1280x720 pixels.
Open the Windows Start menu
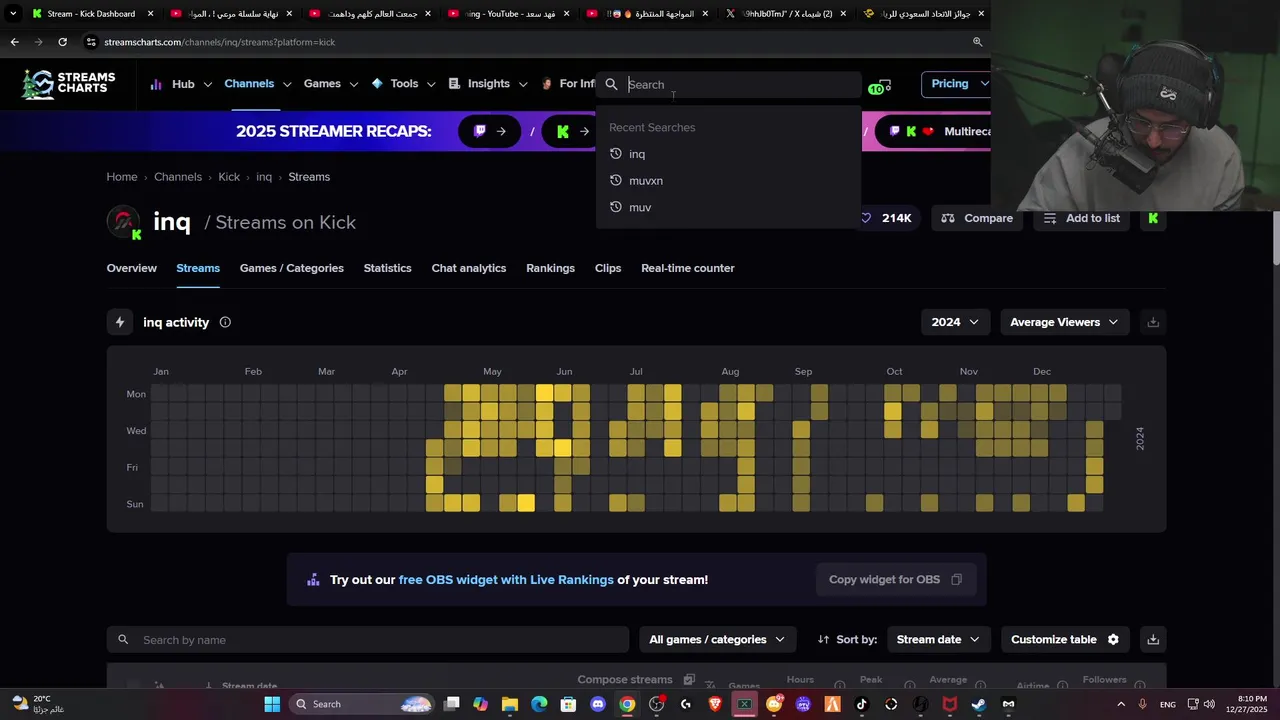point(272,704)
